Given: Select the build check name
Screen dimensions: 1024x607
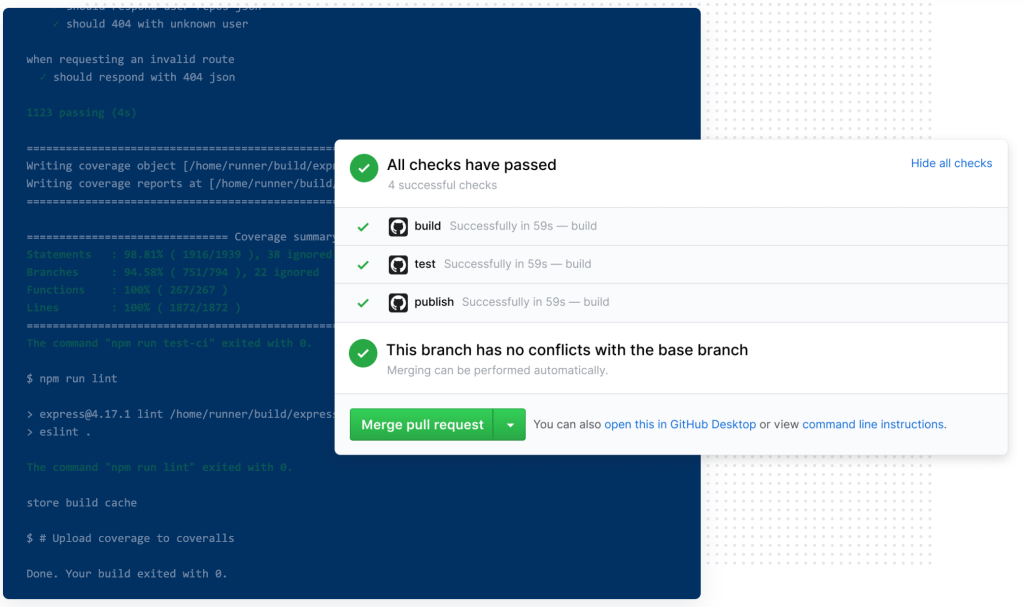Looking at the screenshot, I should [428, 226].
